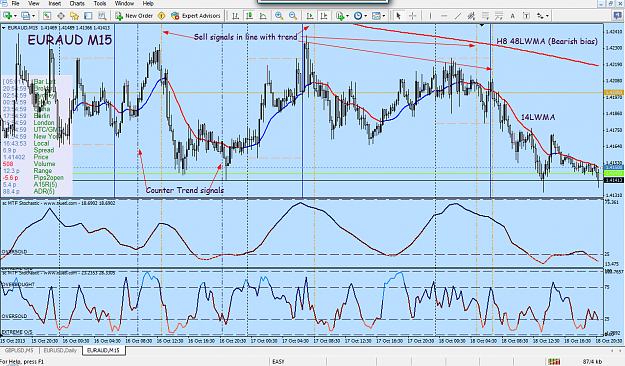Image resolution: width=625 pixels, height=366 pixels.
Task: Select the text drawing tool A
Action: pyautogui.click(x=513, y=16)
